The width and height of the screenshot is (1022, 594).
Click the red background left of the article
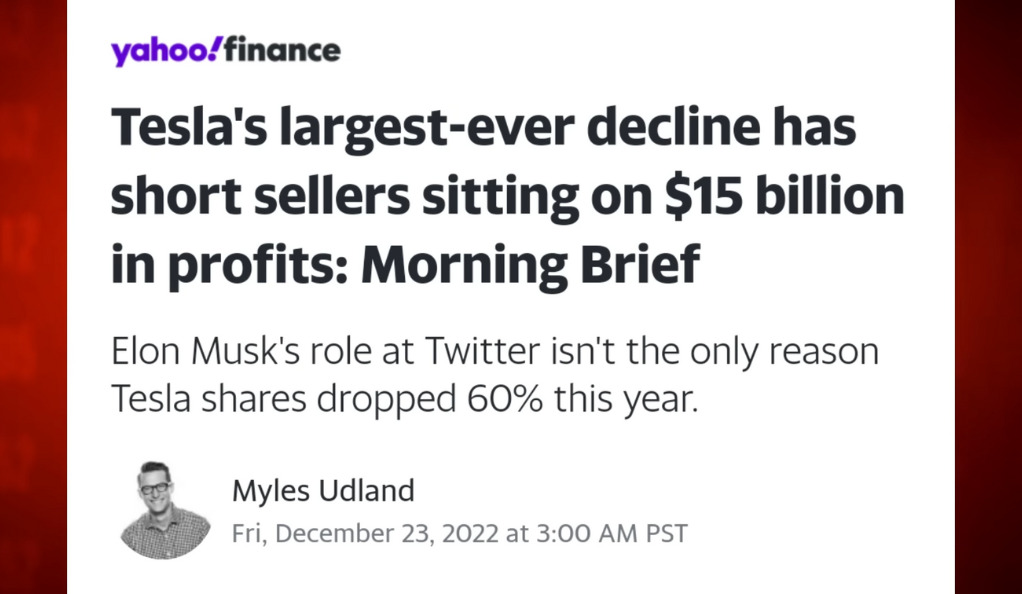pos(33,297)
